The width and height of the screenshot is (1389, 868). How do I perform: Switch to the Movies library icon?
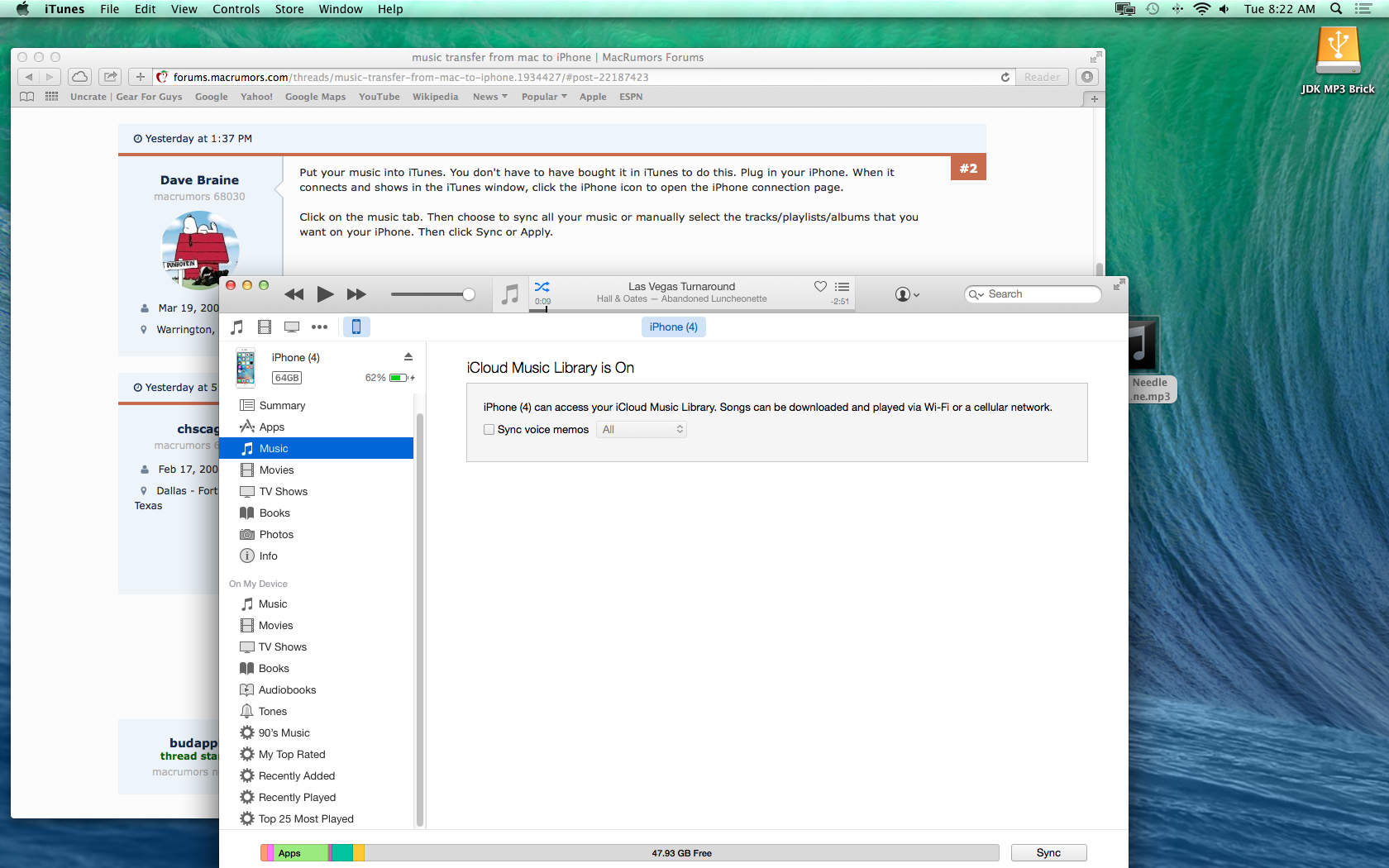point(265,327)
